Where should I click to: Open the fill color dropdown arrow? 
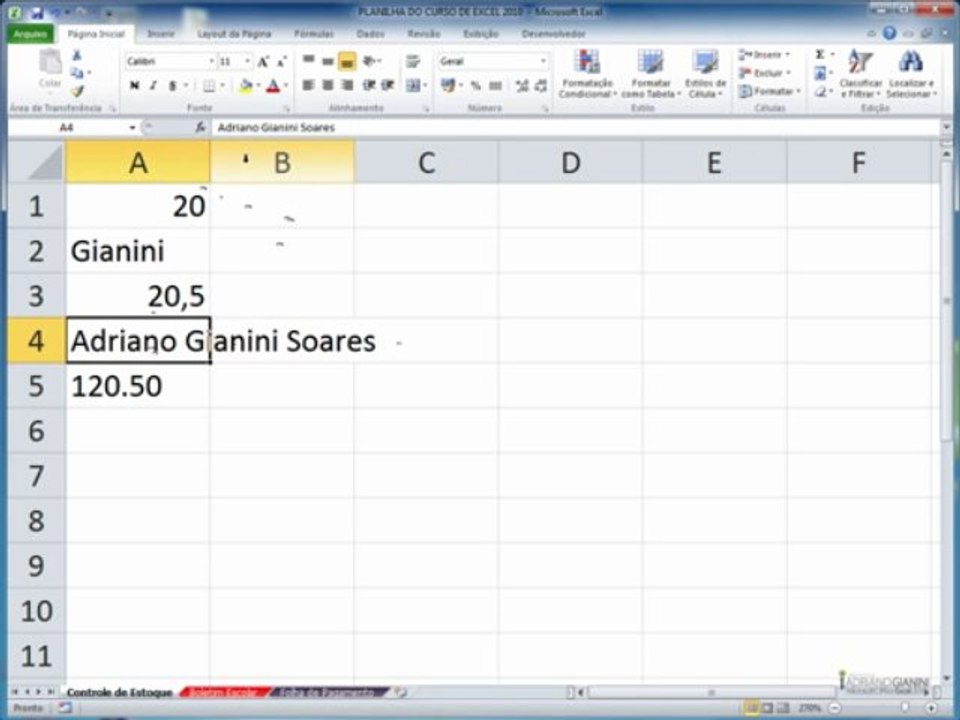point(258,86)
